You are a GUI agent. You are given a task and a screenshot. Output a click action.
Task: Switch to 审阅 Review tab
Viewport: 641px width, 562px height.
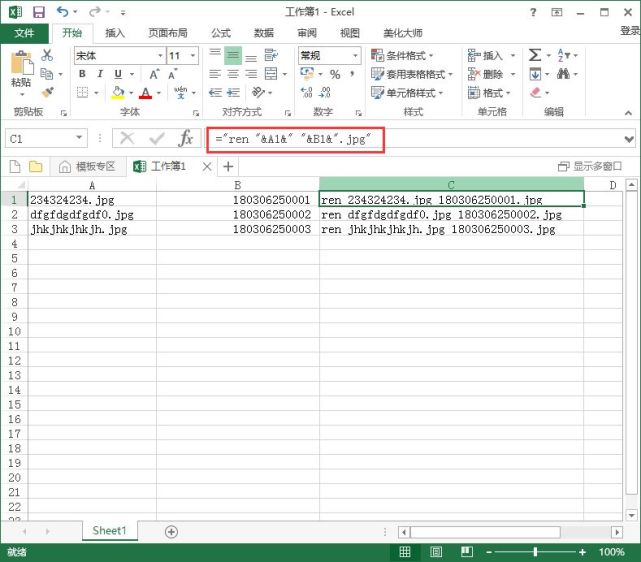pos(307,33)
